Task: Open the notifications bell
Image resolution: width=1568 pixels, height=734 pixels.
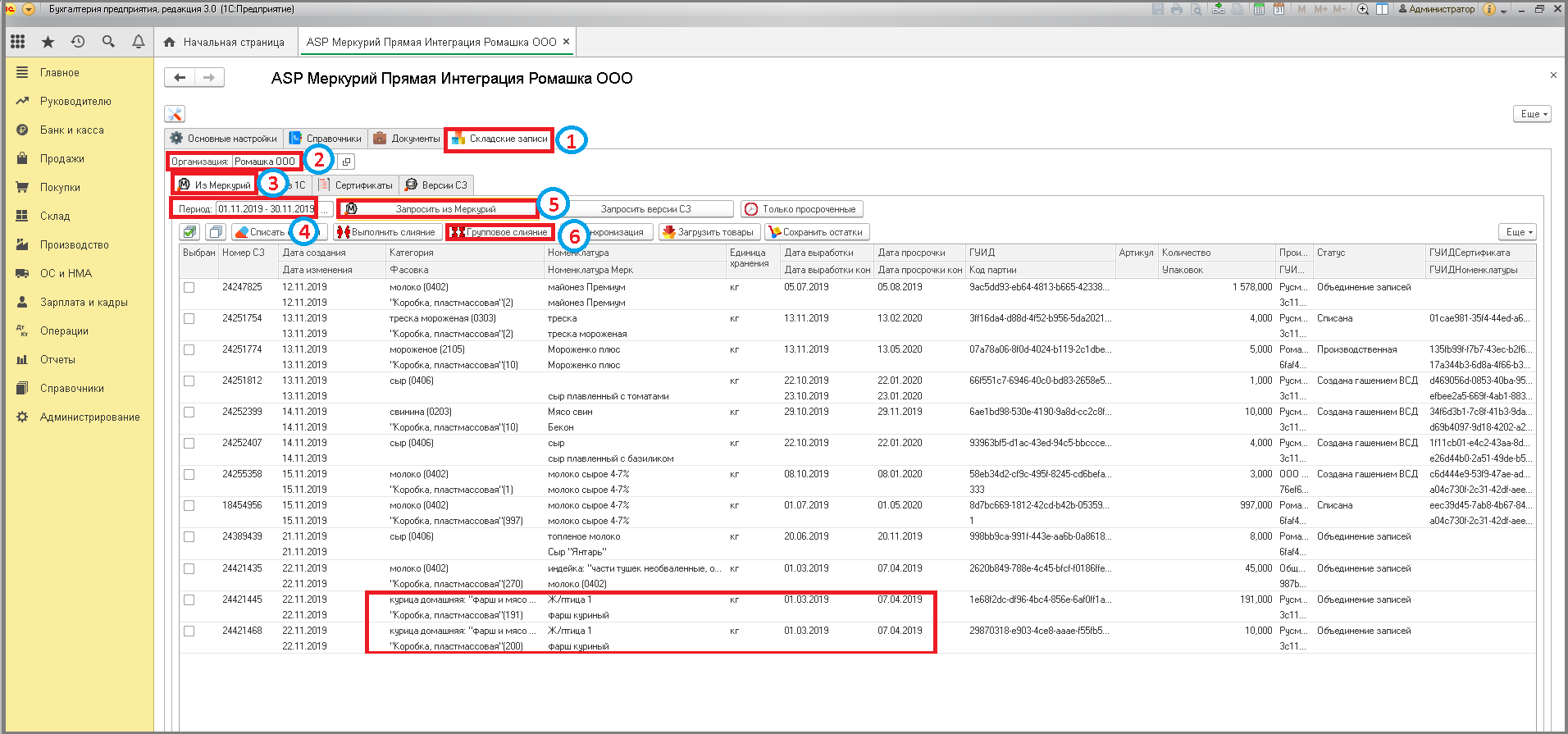Action: [139, 41]
